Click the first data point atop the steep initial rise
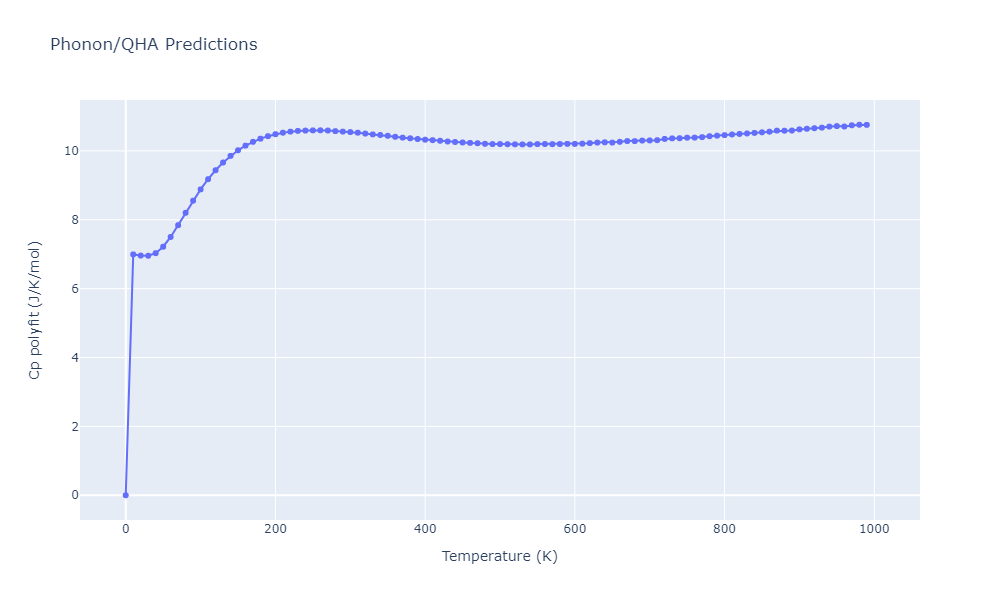Viewport: 1000px width, 600px height. click(x=133, y=254)
